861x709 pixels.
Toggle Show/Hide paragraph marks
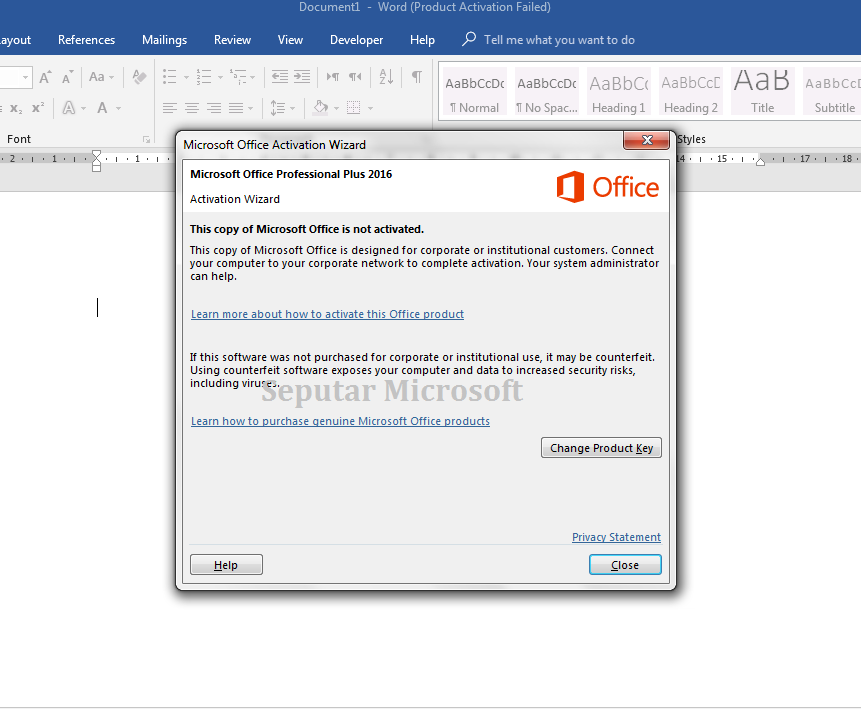[417, 77]
